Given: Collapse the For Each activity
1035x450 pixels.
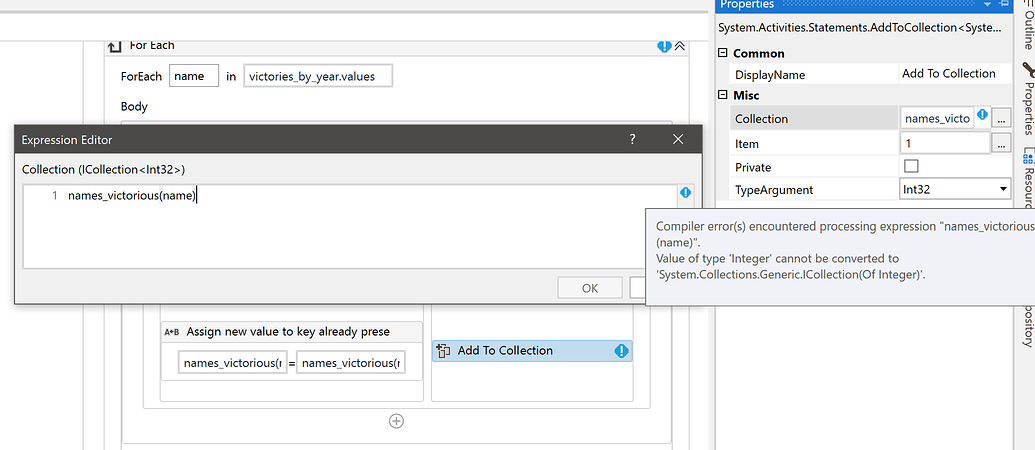Looking at the screenshot, I should pos(680,46).
